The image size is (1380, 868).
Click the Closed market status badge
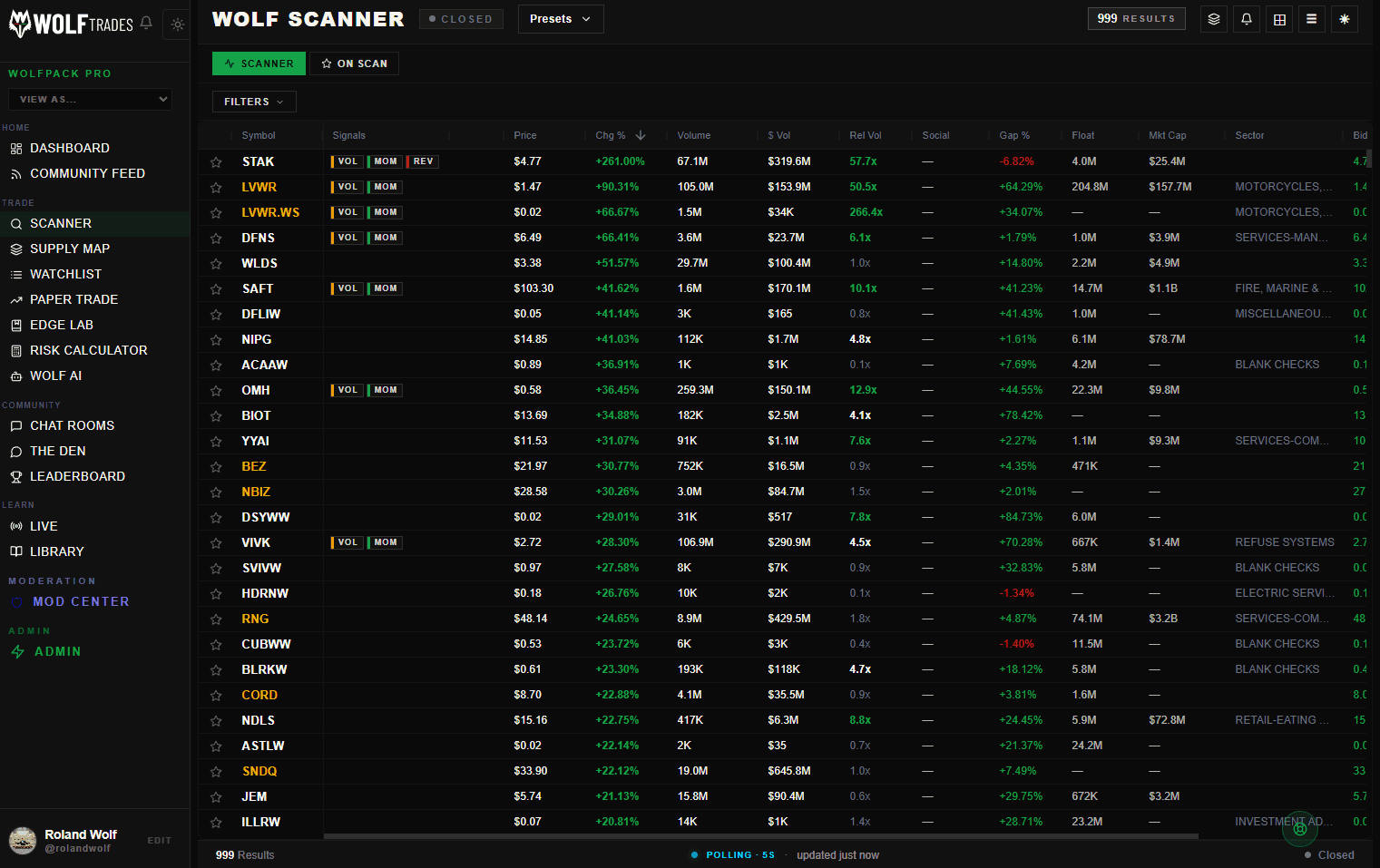461,19
